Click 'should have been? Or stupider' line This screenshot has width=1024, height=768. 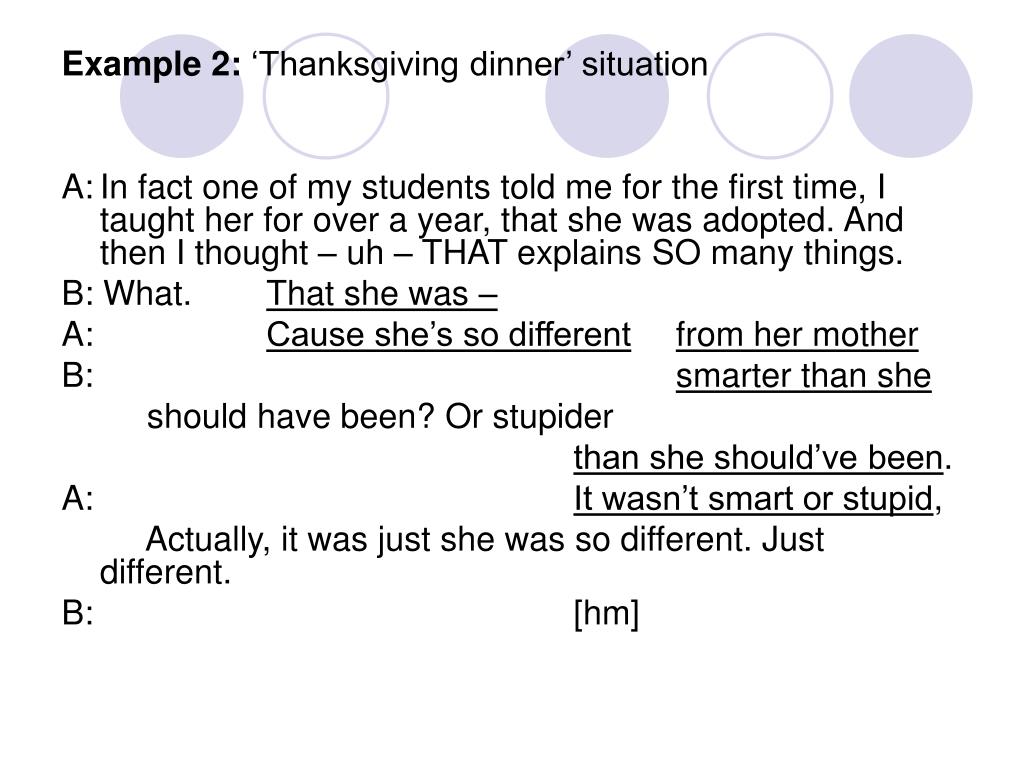[x=380, y=417]
